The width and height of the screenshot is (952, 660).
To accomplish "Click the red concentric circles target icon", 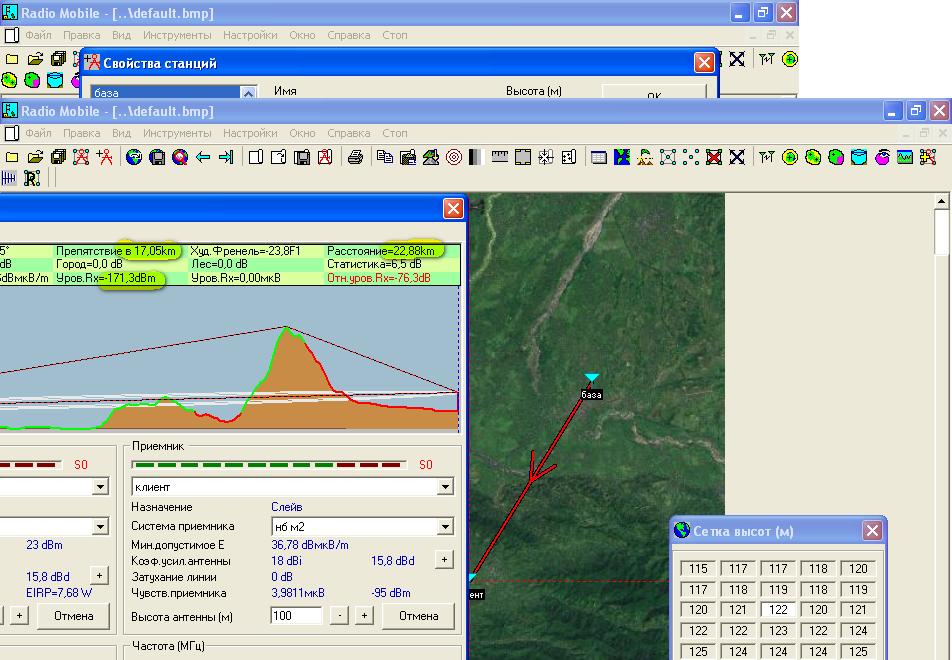I will [453, 157].
